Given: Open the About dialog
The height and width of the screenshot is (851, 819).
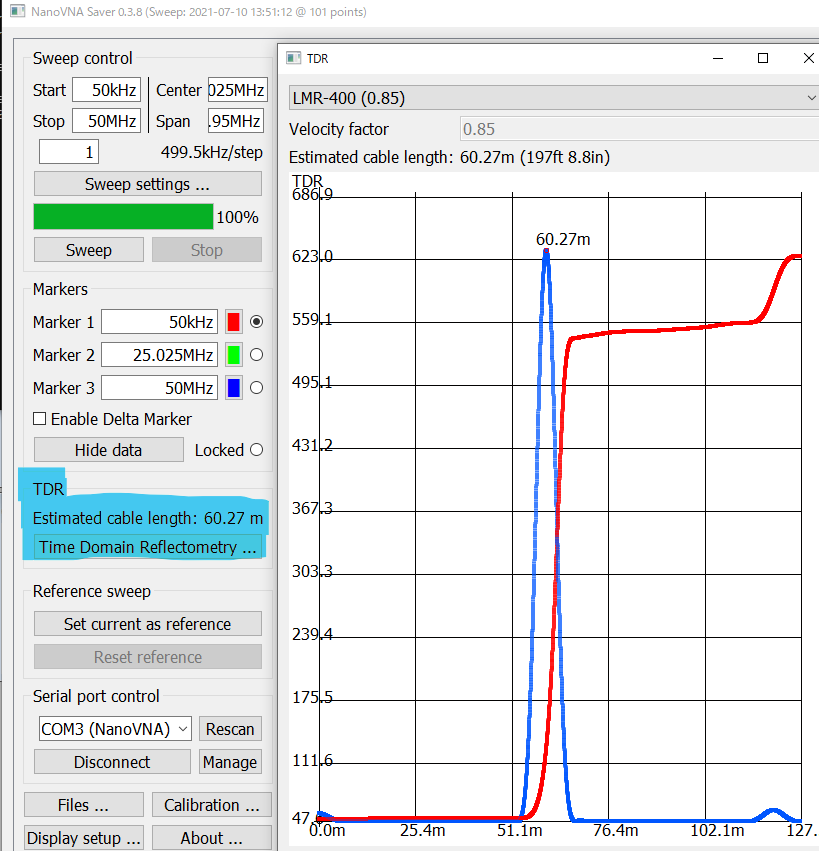Looking at the screenshot, I should click(212, 838).
